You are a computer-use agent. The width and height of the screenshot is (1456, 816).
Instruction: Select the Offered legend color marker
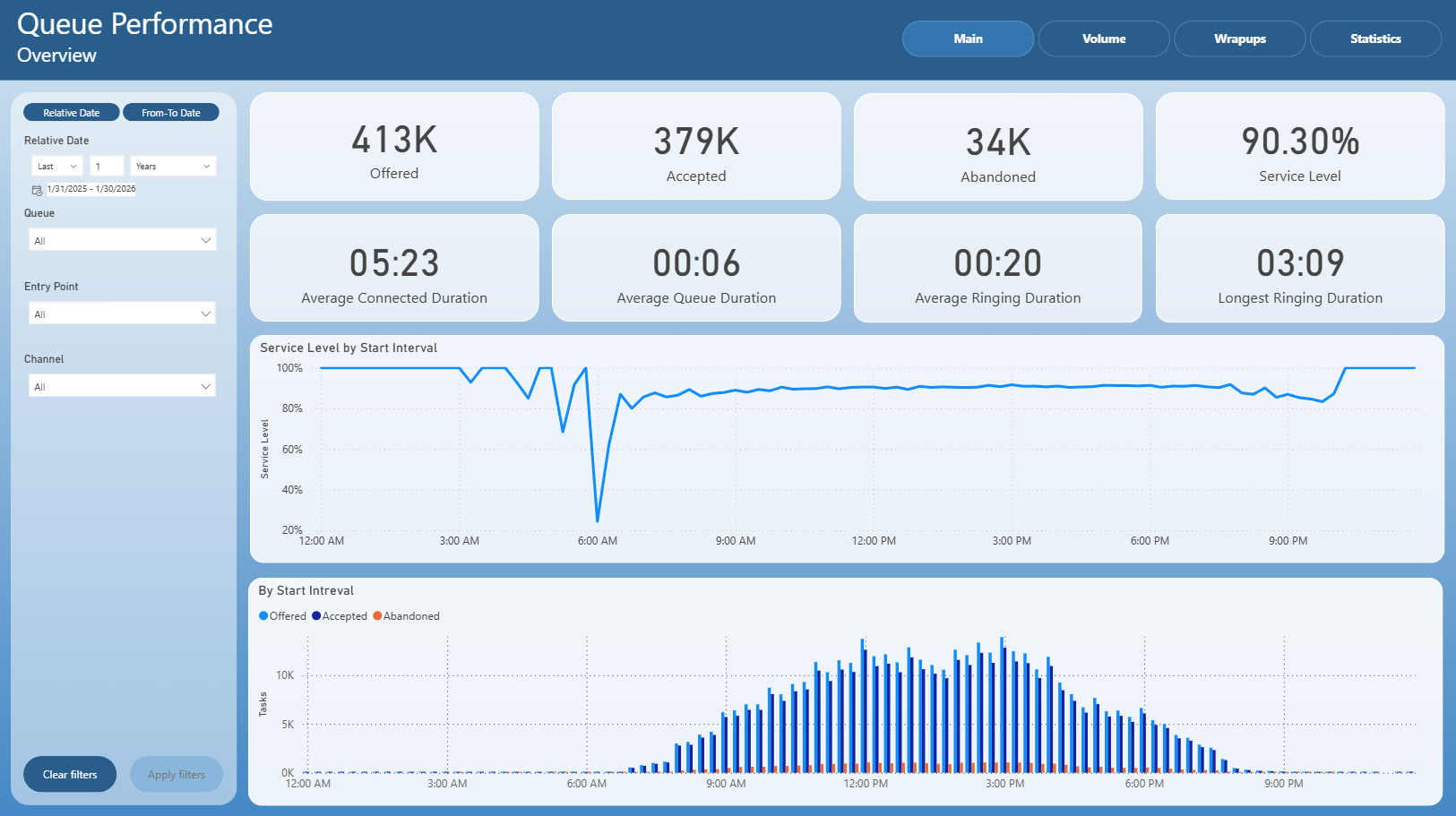tap(263, 615)
